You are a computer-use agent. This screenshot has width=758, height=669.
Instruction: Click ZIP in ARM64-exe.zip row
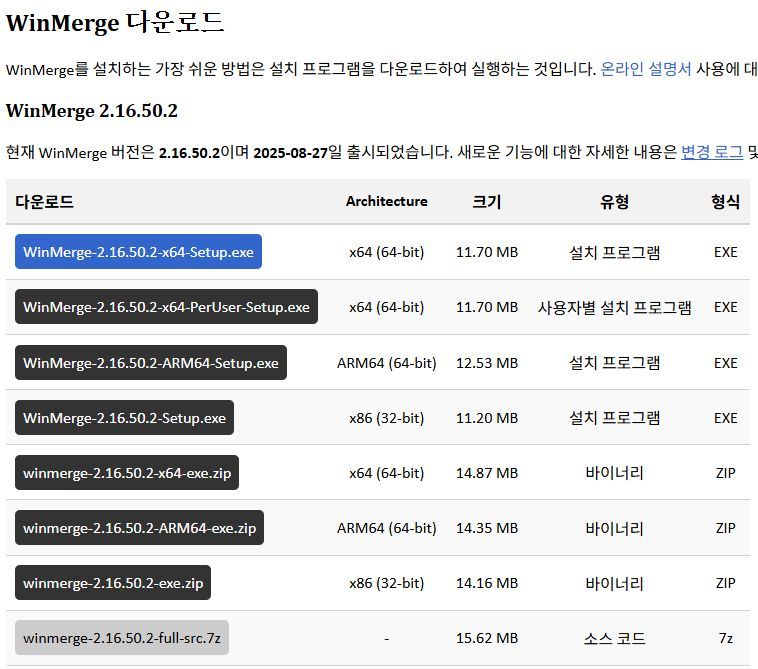pyautogui.click(x=726, y=528)
